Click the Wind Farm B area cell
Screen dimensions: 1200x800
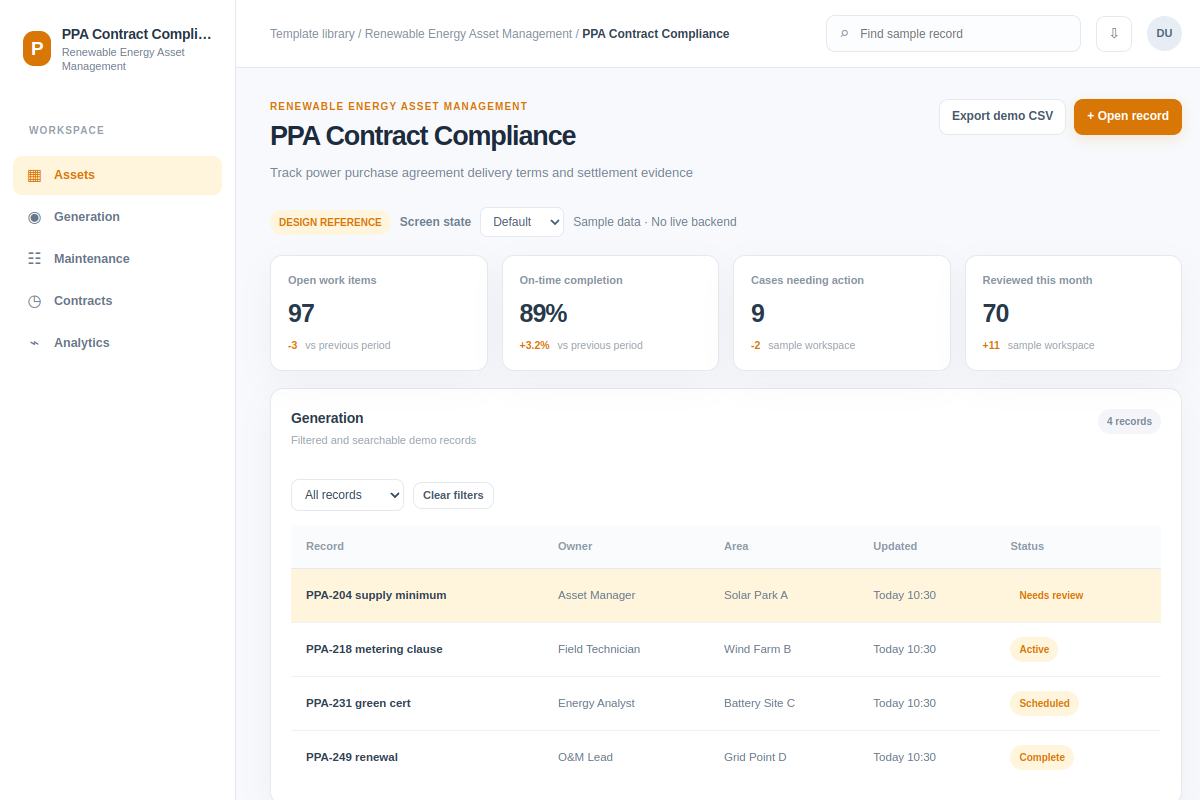pyautogui.click(x=757, y=649)
